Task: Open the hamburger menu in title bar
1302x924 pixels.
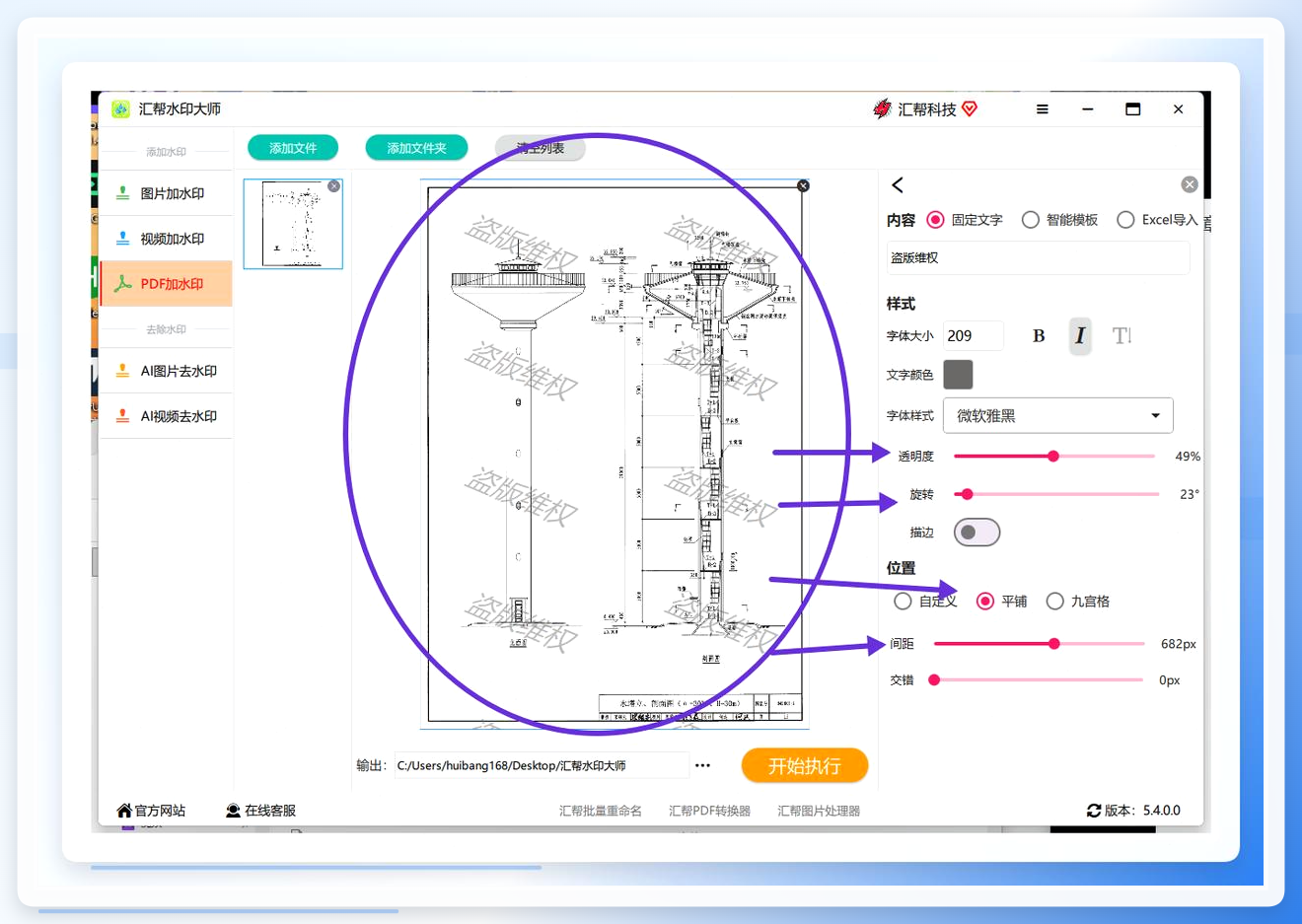Action: pos(1042,109)
